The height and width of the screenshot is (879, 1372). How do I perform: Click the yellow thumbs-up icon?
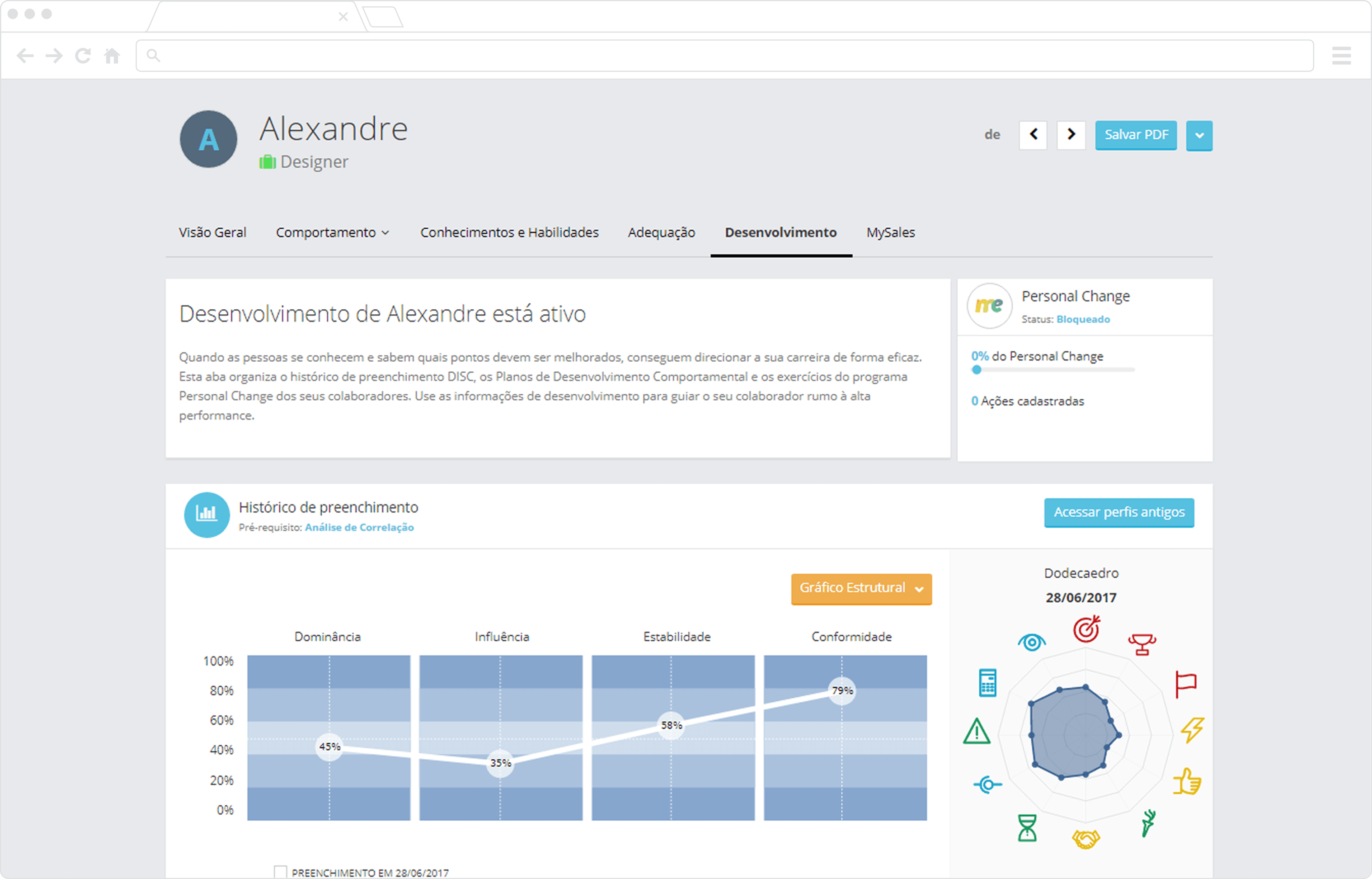(x=1187, y=781)
